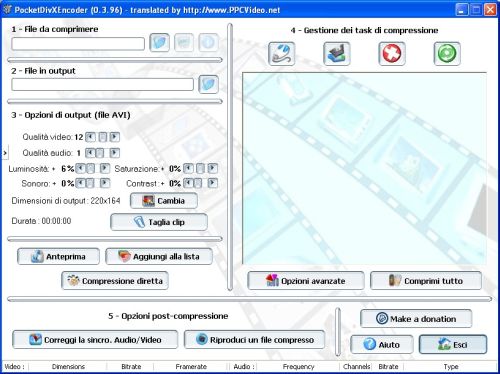The height and width of the screenshot is (374, 500).
Task: Decrease Luminosità percentage
Action: click(x=80, y=169)
